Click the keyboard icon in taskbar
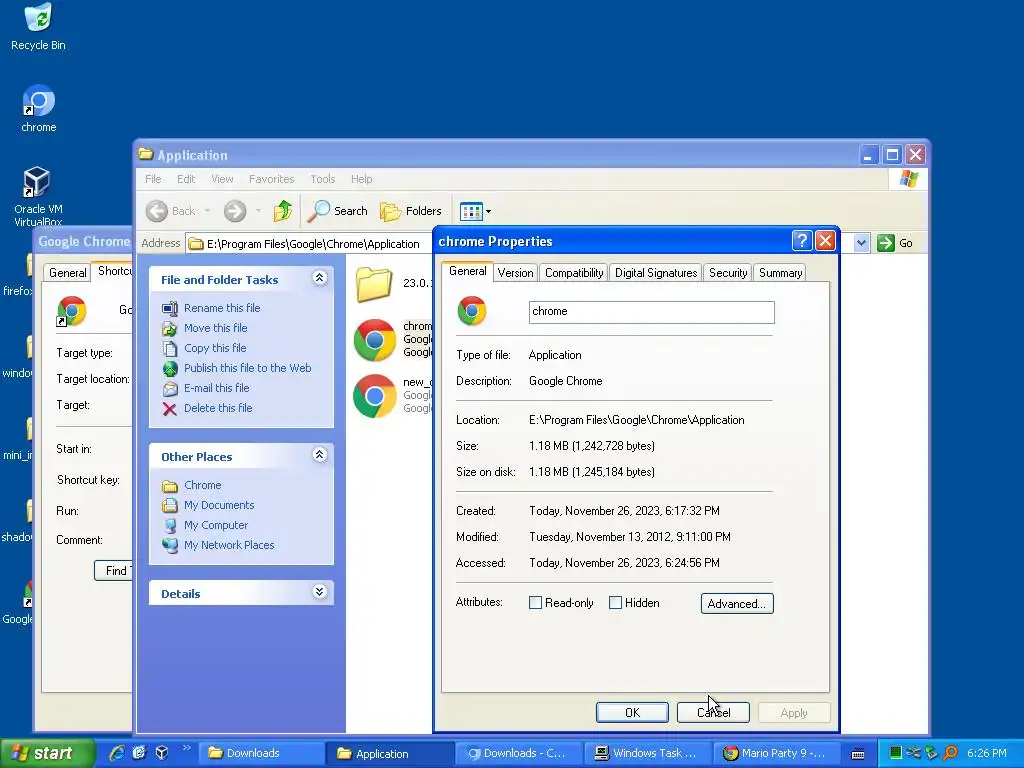Screen dimensions: 1024x768 click(858, 754)
